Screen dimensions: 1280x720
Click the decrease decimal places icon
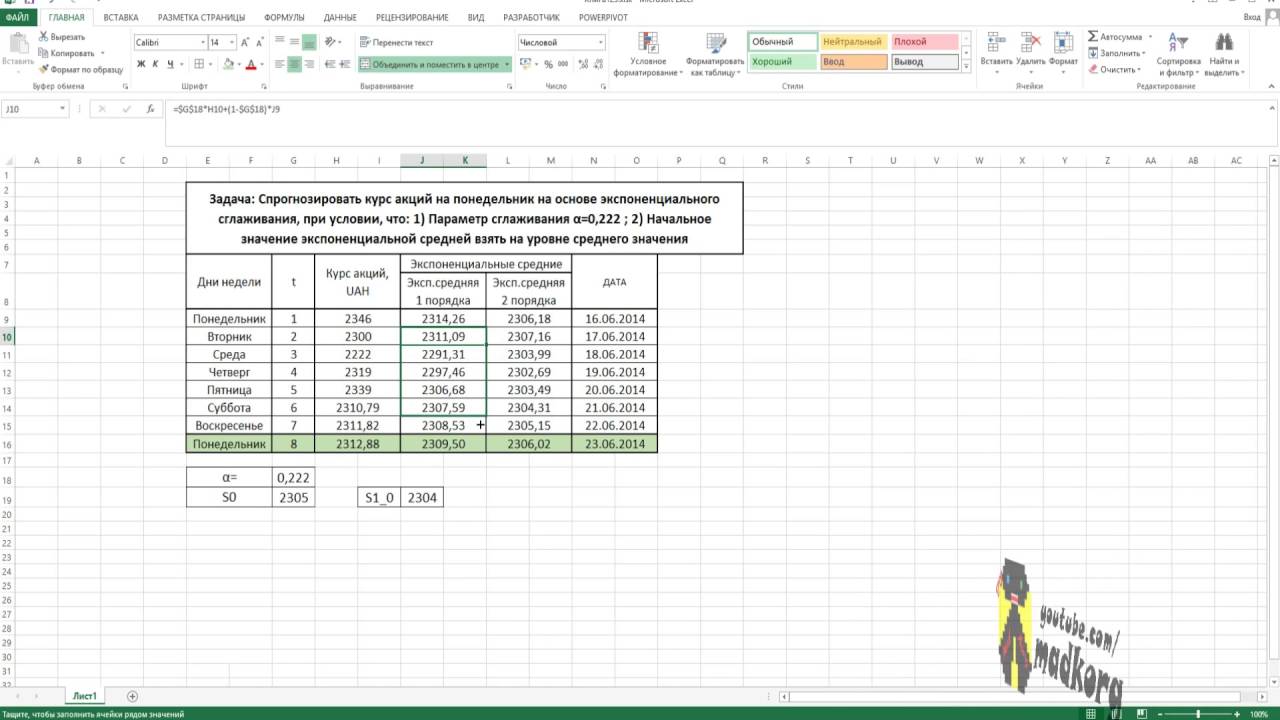click(x=598, y=64)
